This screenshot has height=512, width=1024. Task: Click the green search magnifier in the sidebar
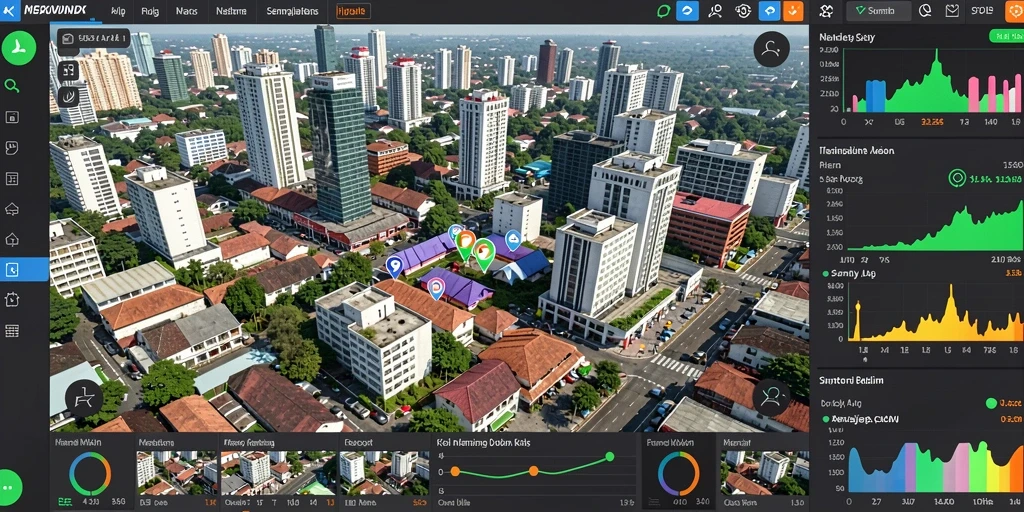(12, 86)
